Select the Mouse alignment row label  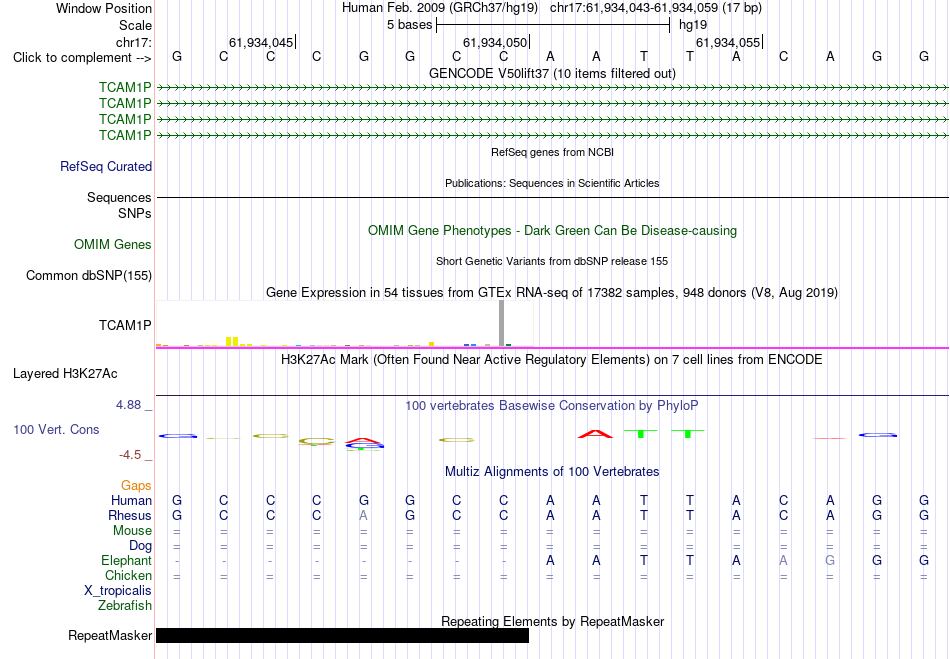132,531
